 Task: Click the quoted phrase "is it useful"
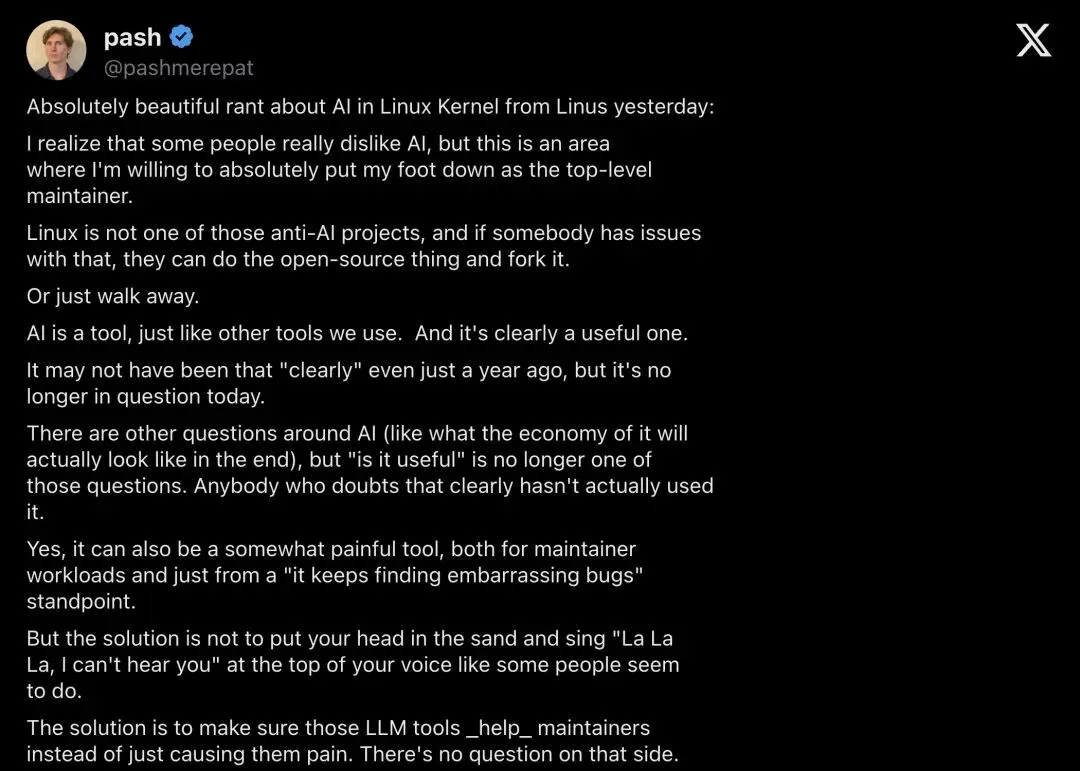[409, 460]
